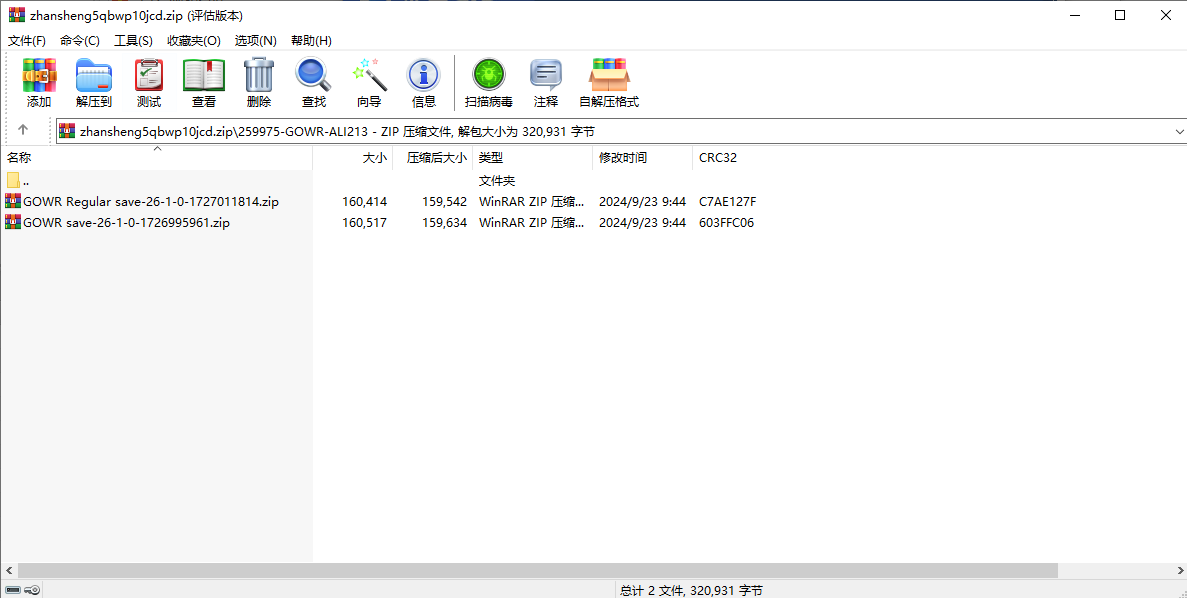1187x598 pixels.
Task: Minimize the WinRAR window
Action: (1073, 15)
